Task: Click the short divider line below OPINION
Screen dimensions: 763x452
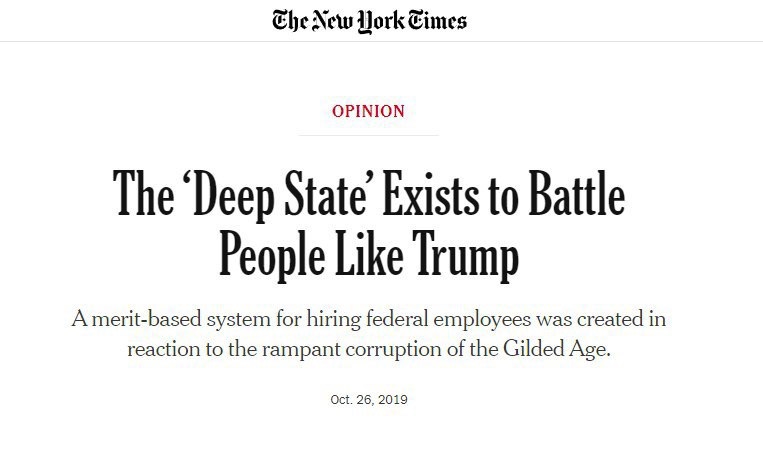Action: 369,135
